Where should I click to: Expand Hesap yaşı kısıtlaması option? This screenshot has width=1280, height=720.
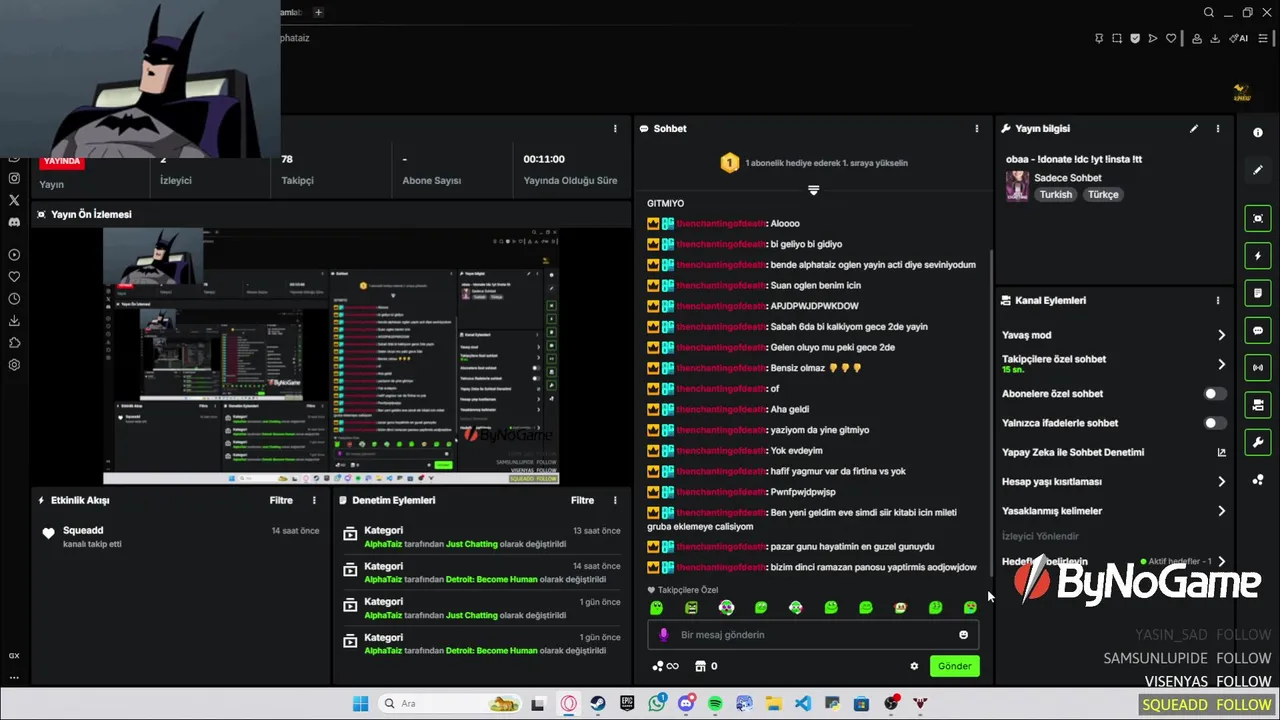point(1221,481)
